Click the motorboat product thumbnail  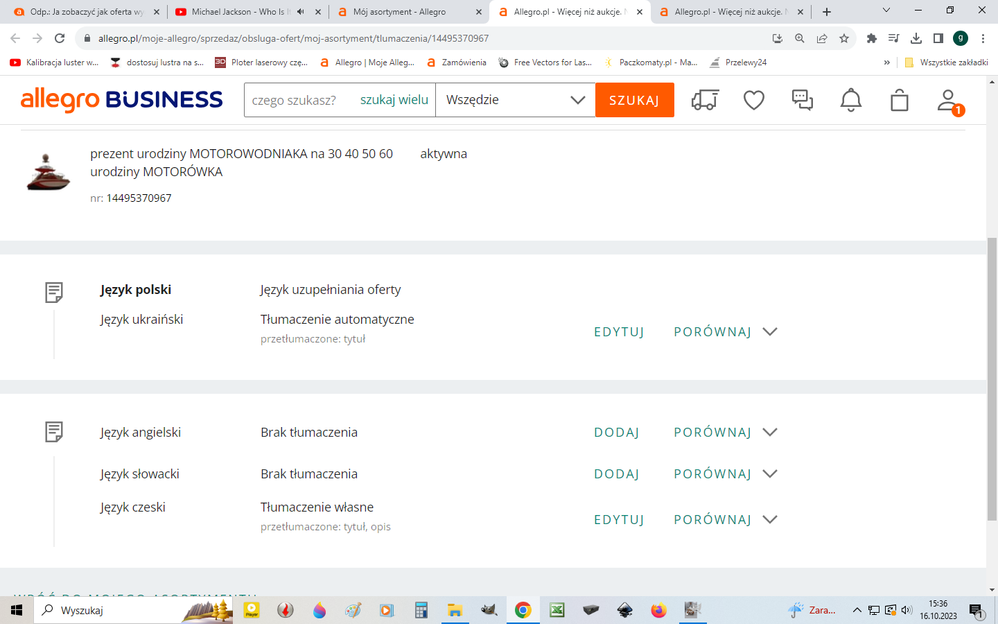pyautogui.click(x=48, y=173)
